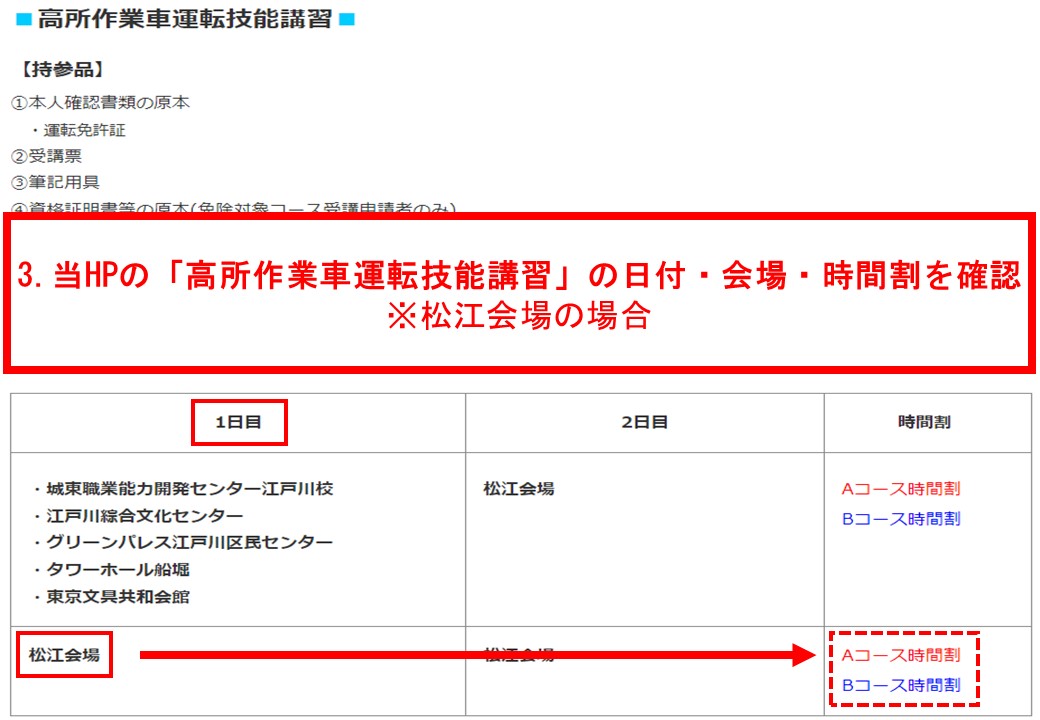Open Bコース時間割 link in the first venue row
Viewport: 1040px width, 720px height.
pos(900,519)
